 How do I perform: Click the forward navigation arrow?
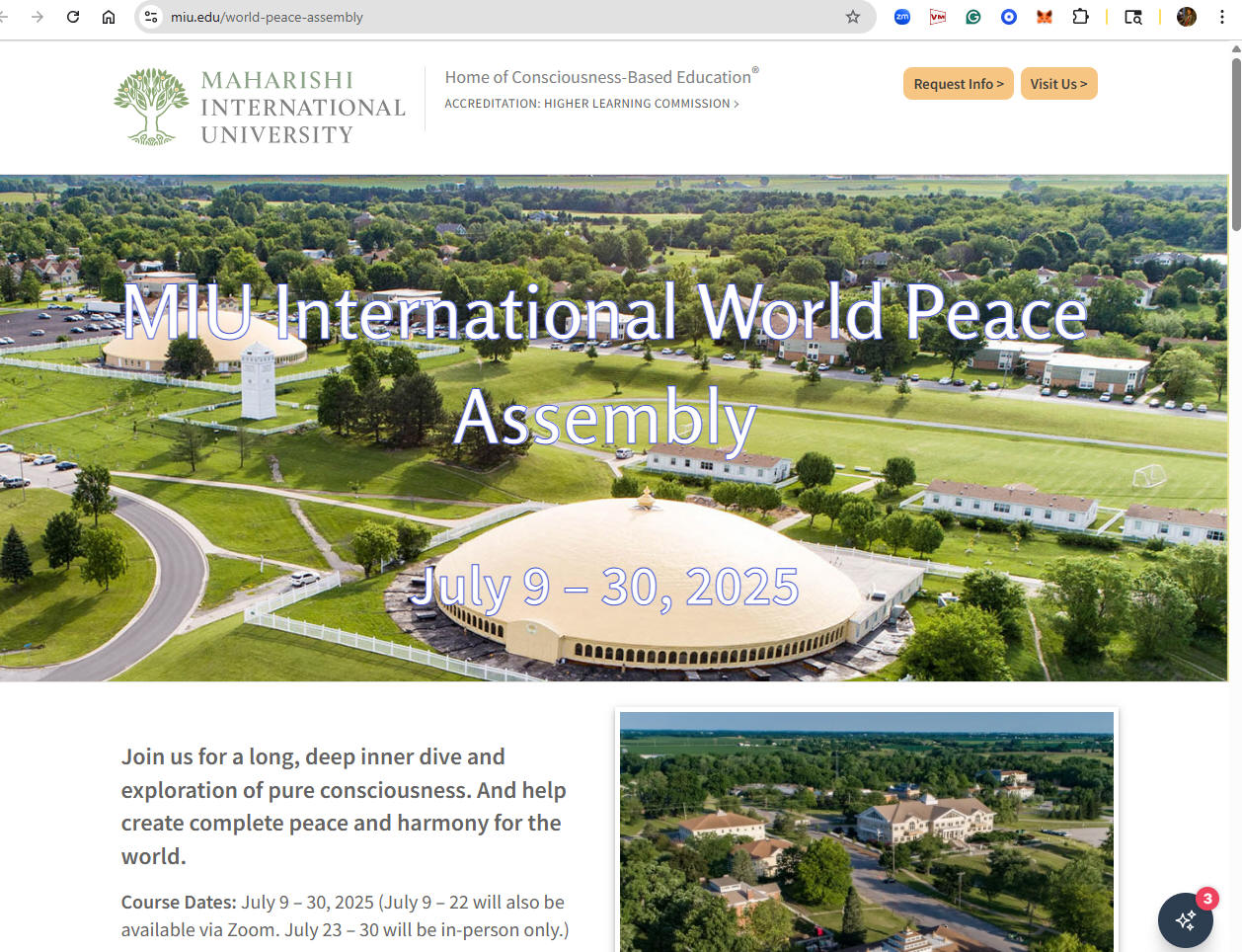point(38,17)
